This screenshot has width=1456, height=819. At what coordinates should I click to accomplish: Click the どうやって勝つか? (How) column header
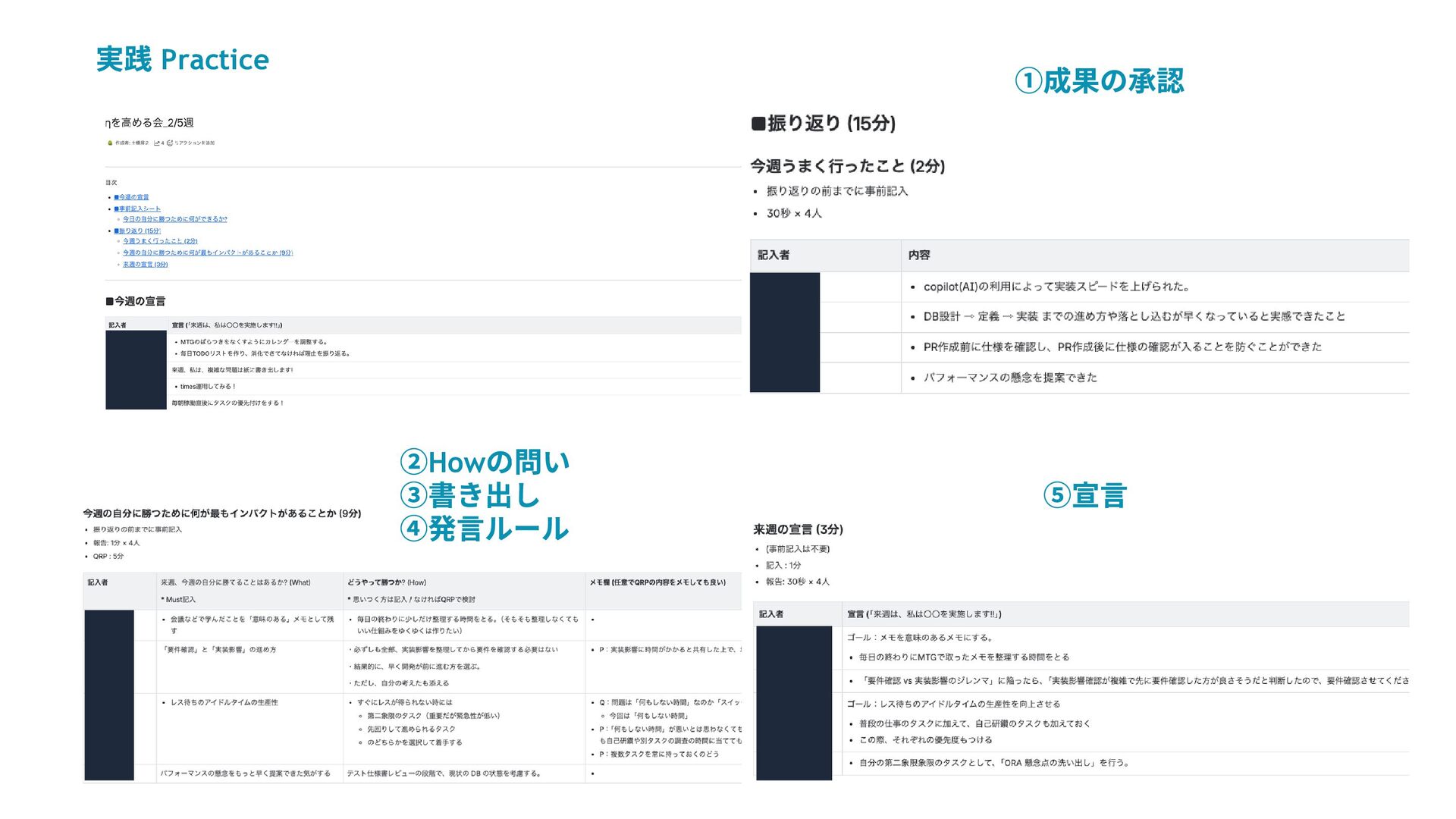387,582
